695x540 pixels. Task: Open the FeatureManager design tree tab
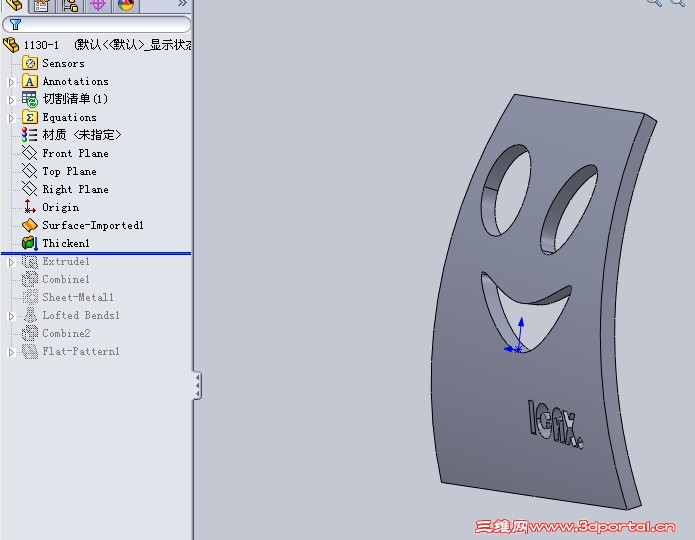point(13,5)
